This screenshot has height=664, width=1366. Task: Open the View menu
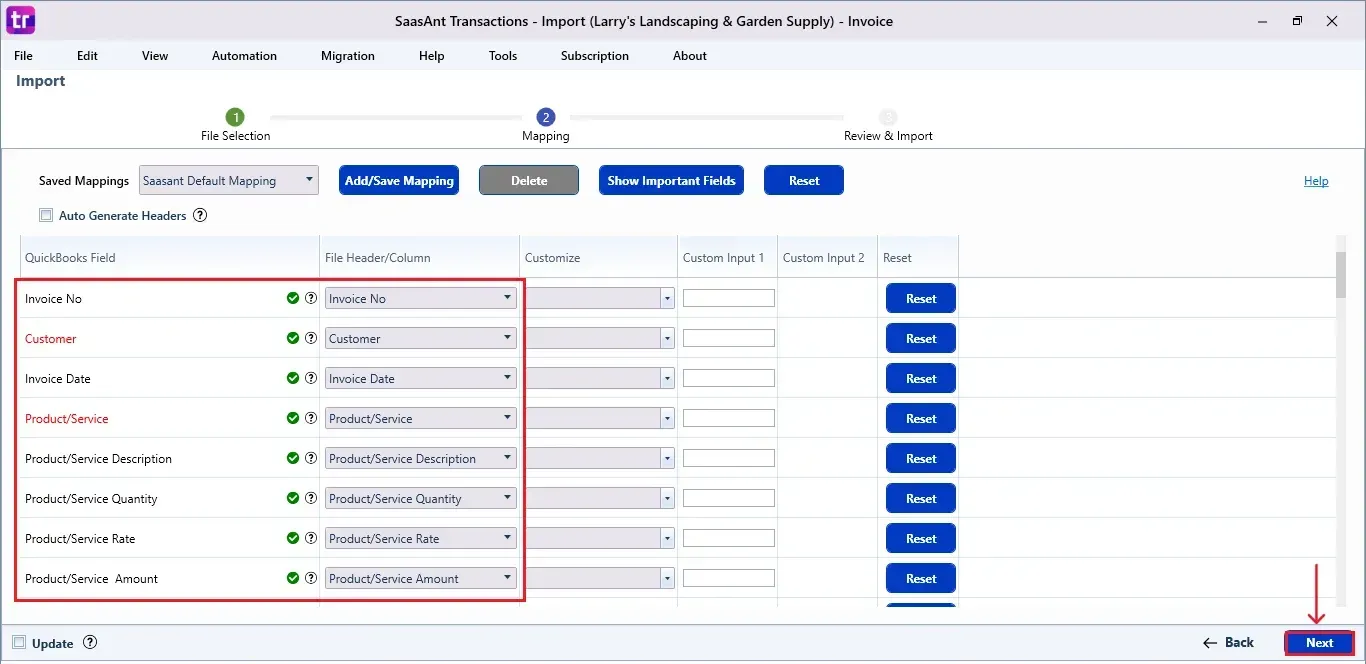pos(155,56)
